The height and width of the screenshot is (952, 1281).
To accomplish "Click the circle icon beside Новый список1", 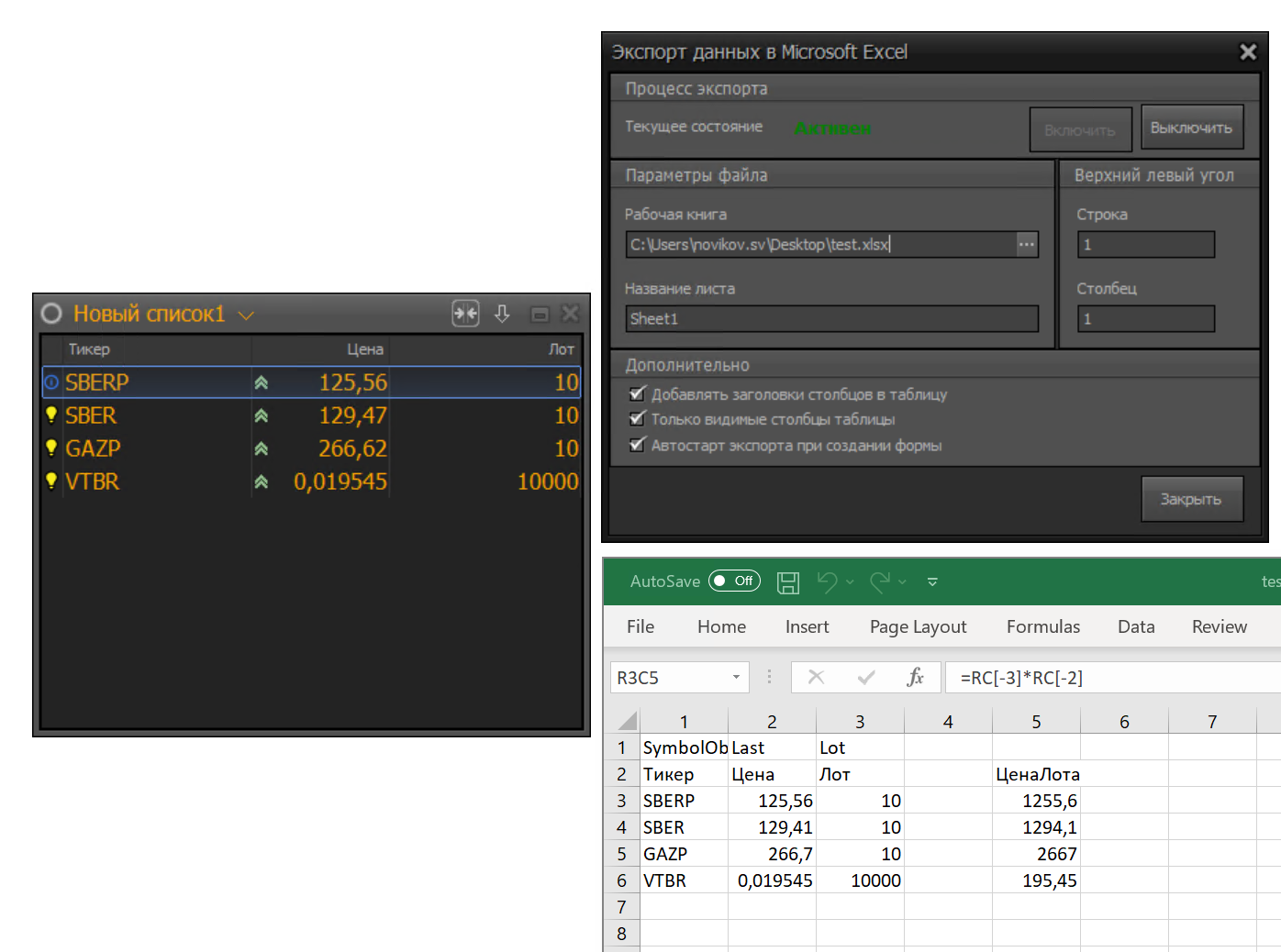I will [x=51, y=314].
